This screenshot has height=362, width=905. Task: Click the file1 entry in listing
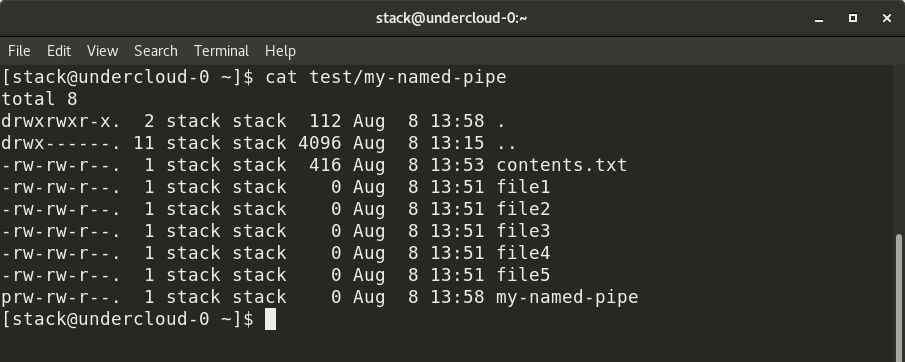tap(523, 187)
